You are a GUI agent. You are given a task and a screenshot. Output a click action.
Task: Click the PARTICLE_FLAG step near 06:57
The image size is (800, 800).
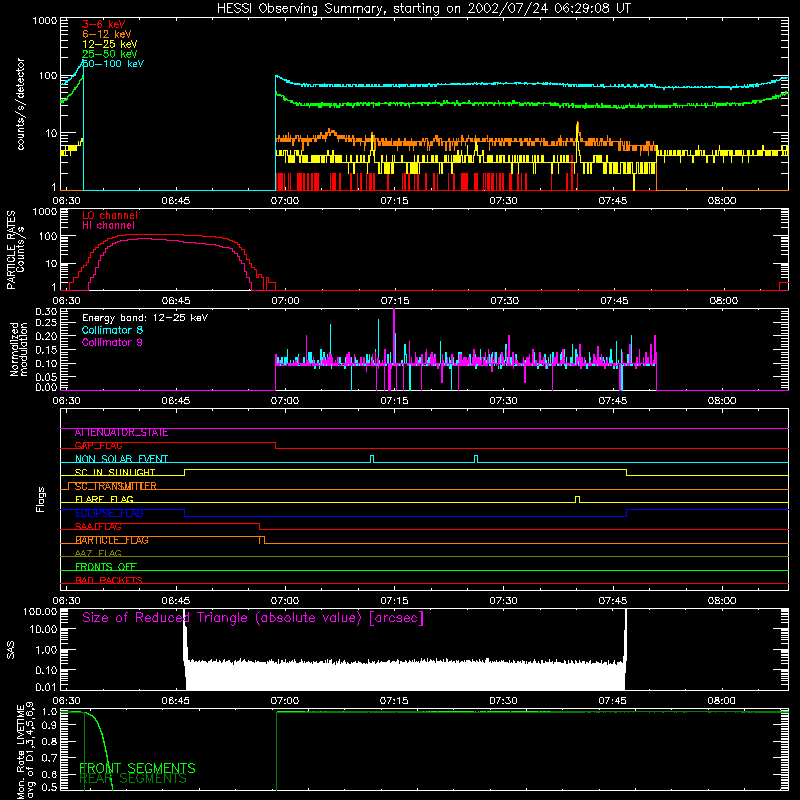262,540
